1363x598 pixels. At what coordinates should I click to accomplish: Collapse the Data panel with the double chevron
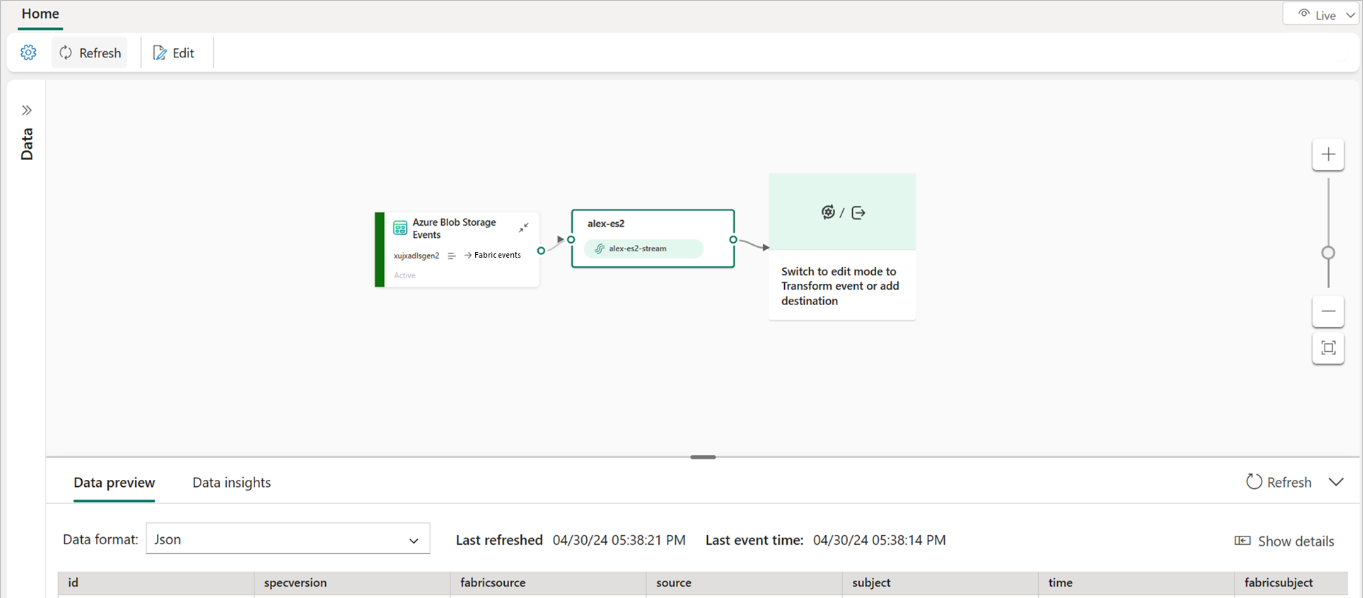(25, 109)
